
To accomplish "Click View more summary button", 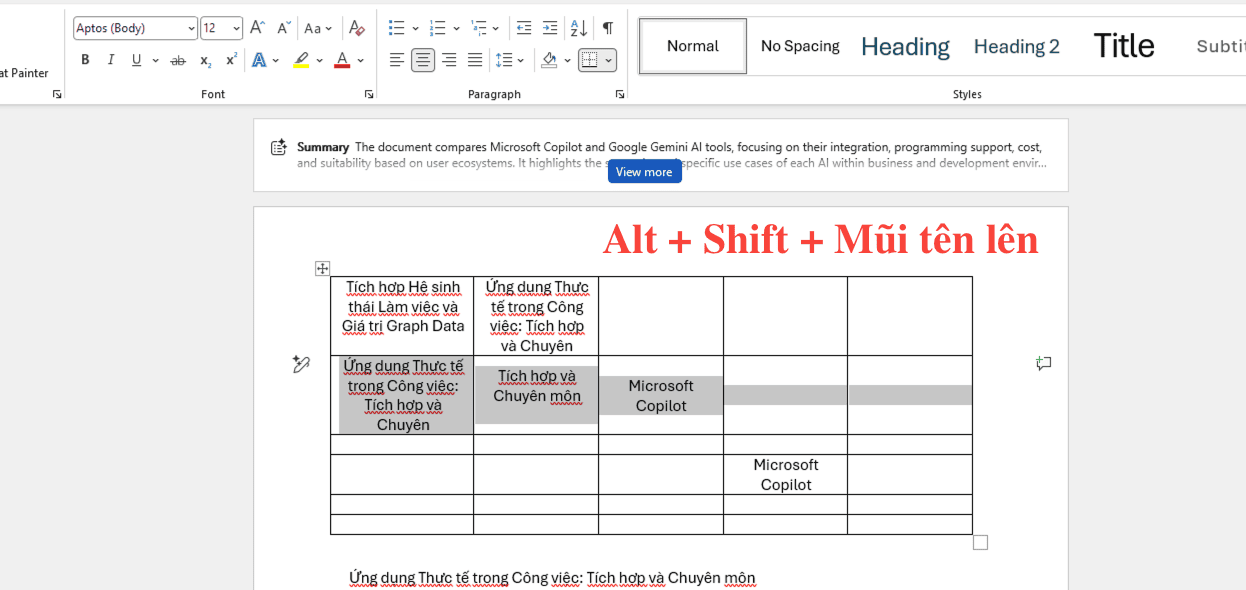I will pyautogui.click(x=644, y=172).
